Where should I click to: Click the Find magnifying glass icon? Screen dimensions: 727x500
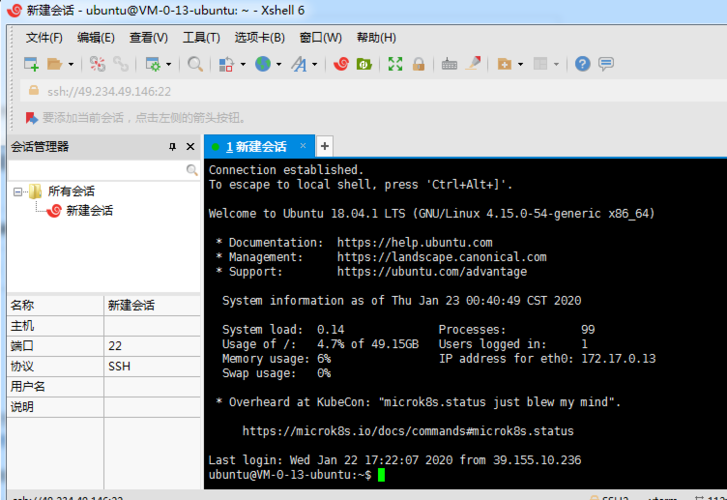[195, 64]
